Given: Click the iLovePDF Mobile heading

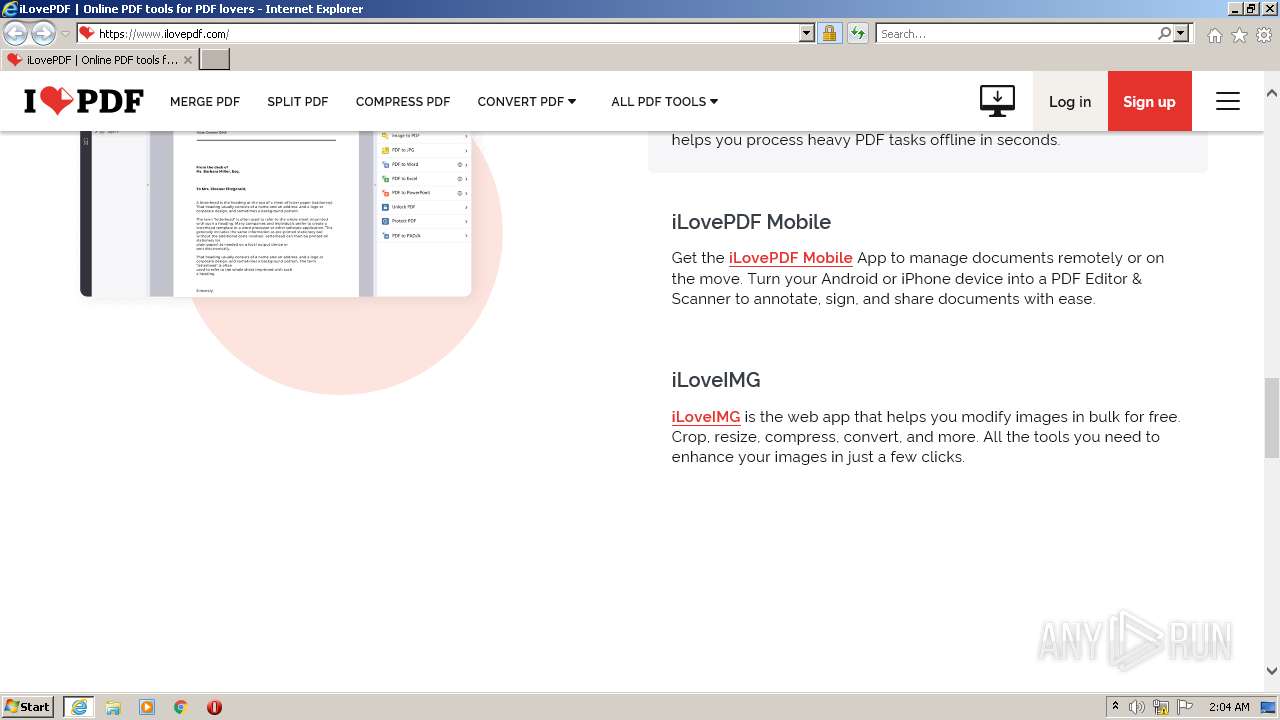Looking at the screenshot, I should click(751, 222).
